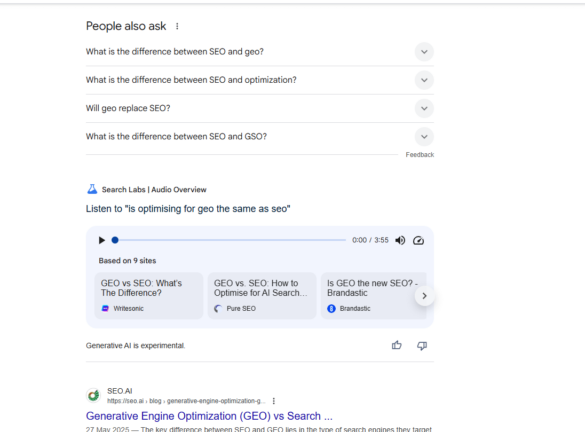The height and width of the screenshot is (432, 585).
Task: Give thumbs up to the generative AI result
Action: tap(397, 345)
